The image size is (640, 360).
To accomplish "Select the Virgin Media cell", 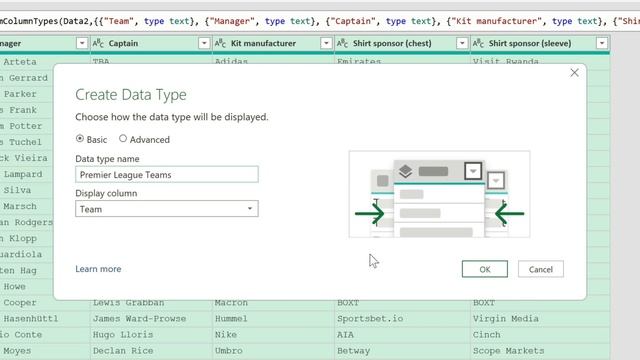I will pyautogui.click(x=540, y=318).
